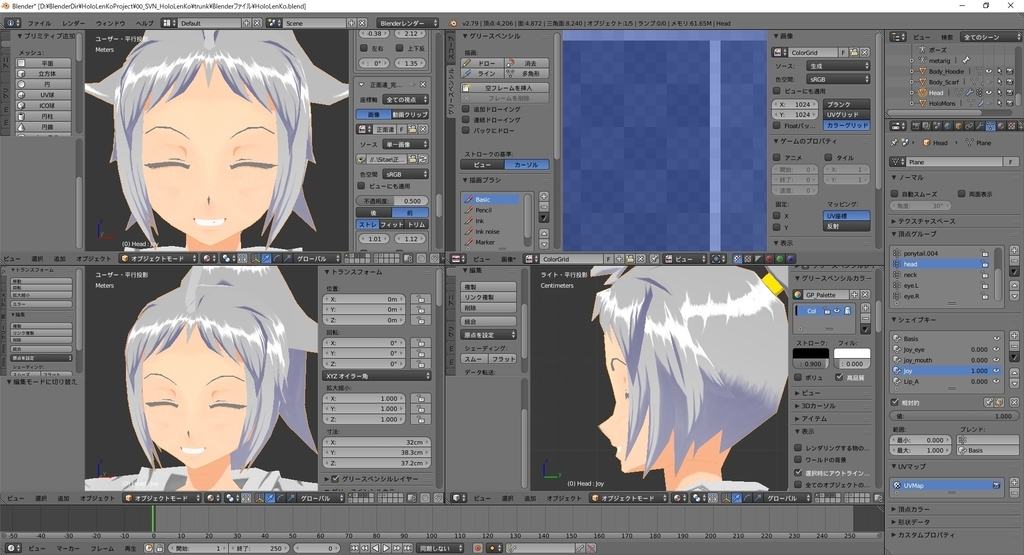Select the Blank (ブランク) generated type
The height and width of the screenshot is (555, 1024).
click(x=846, y=104)
